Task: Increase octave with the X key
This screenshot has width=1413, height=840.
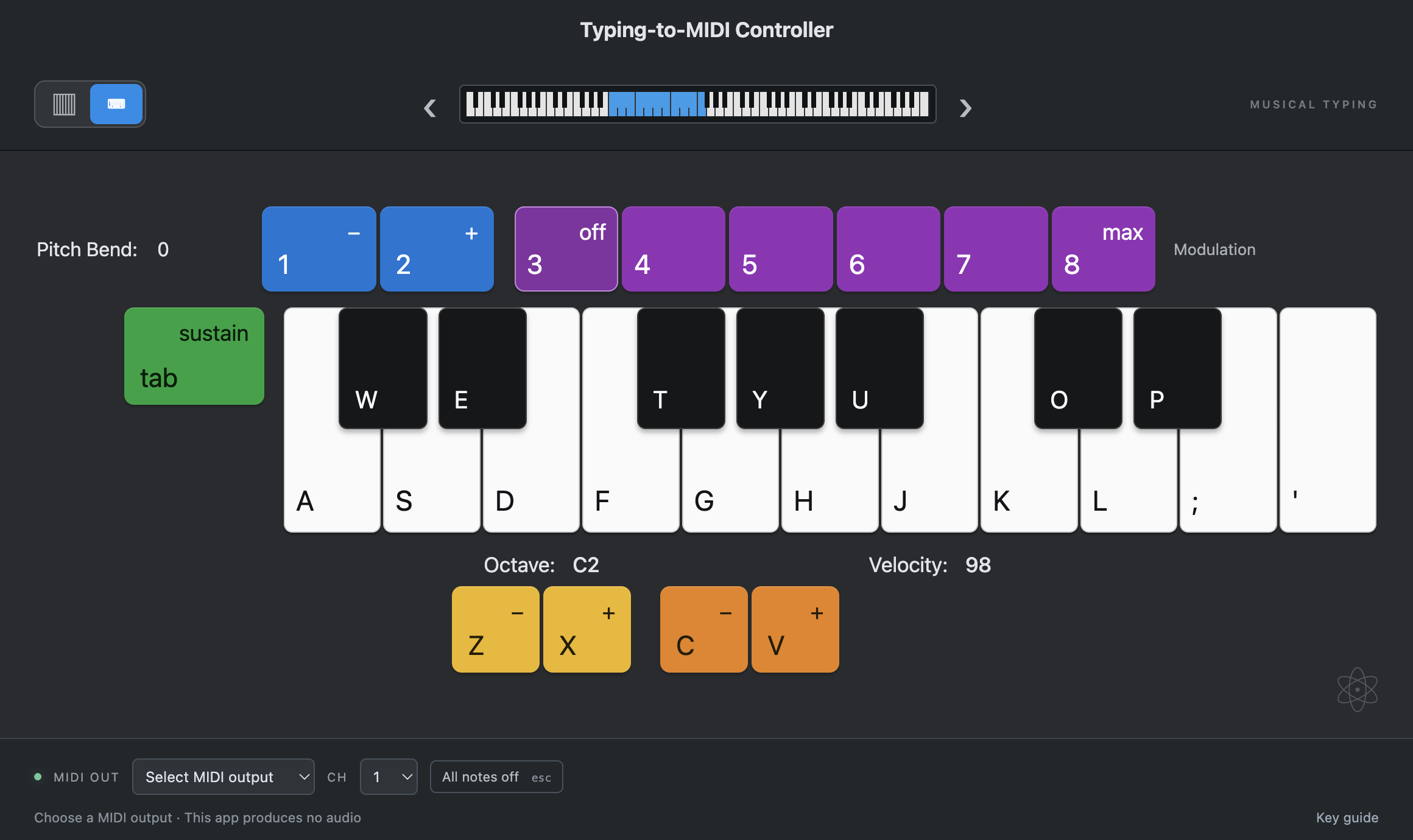Action: tap(587, 629)
